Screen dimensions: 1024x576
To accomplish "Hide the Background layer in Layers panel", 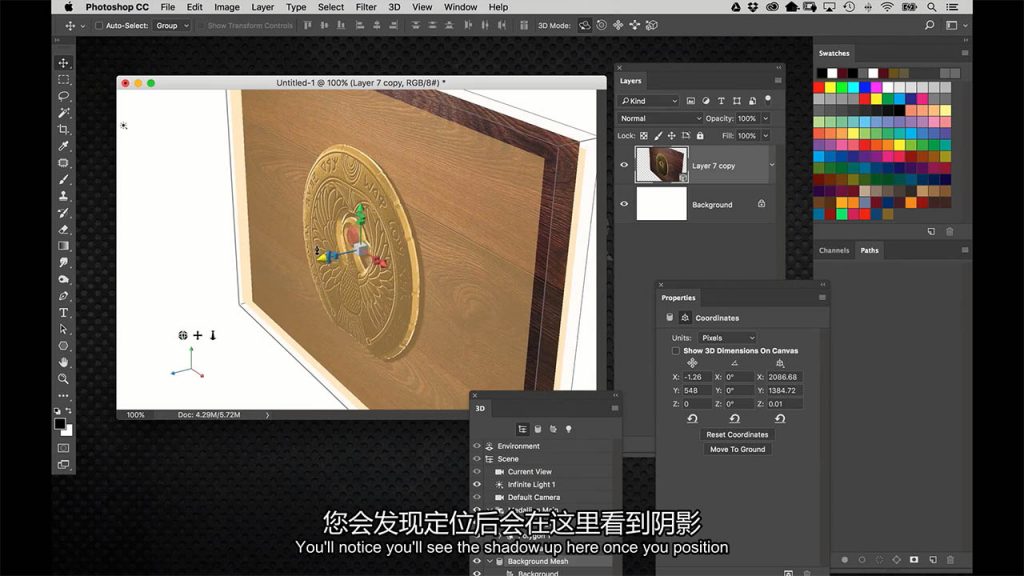I will pyautogui.click(x=624, y=204).
